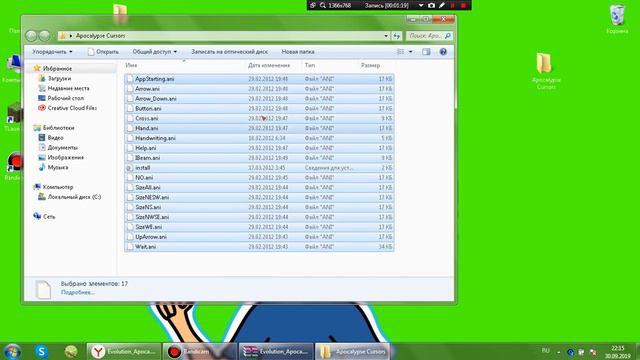Go back with Explorer Back button
This screenshot has height=360, width=640.
click(31, 36)
